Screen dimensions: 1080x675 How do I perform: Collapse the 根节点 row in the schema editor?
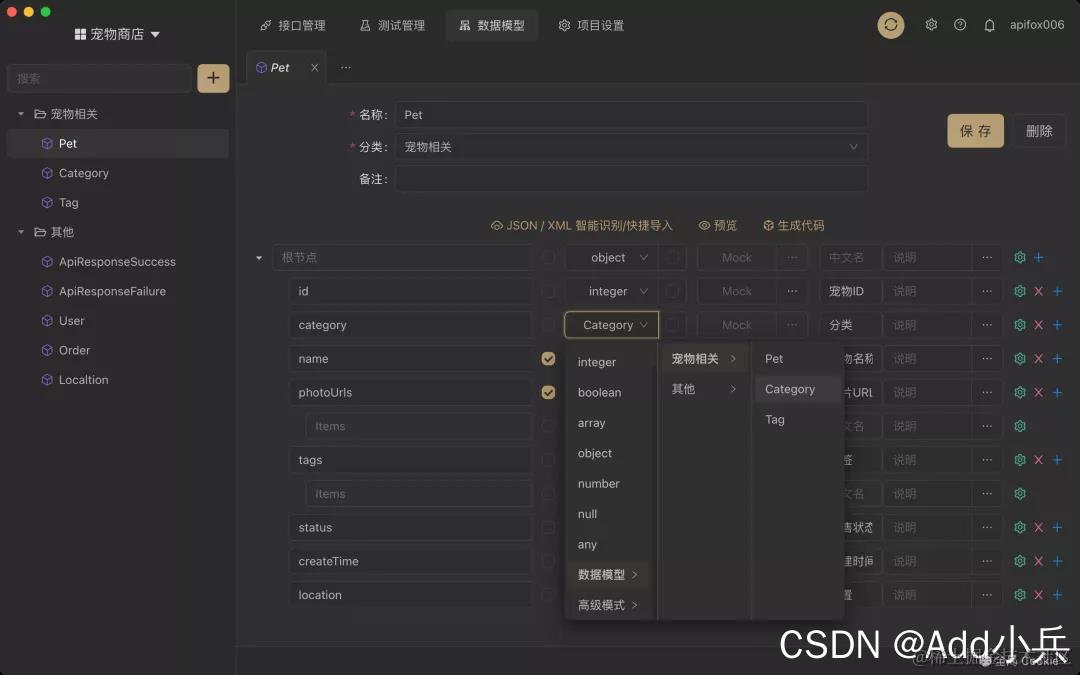tap(258, 257)
